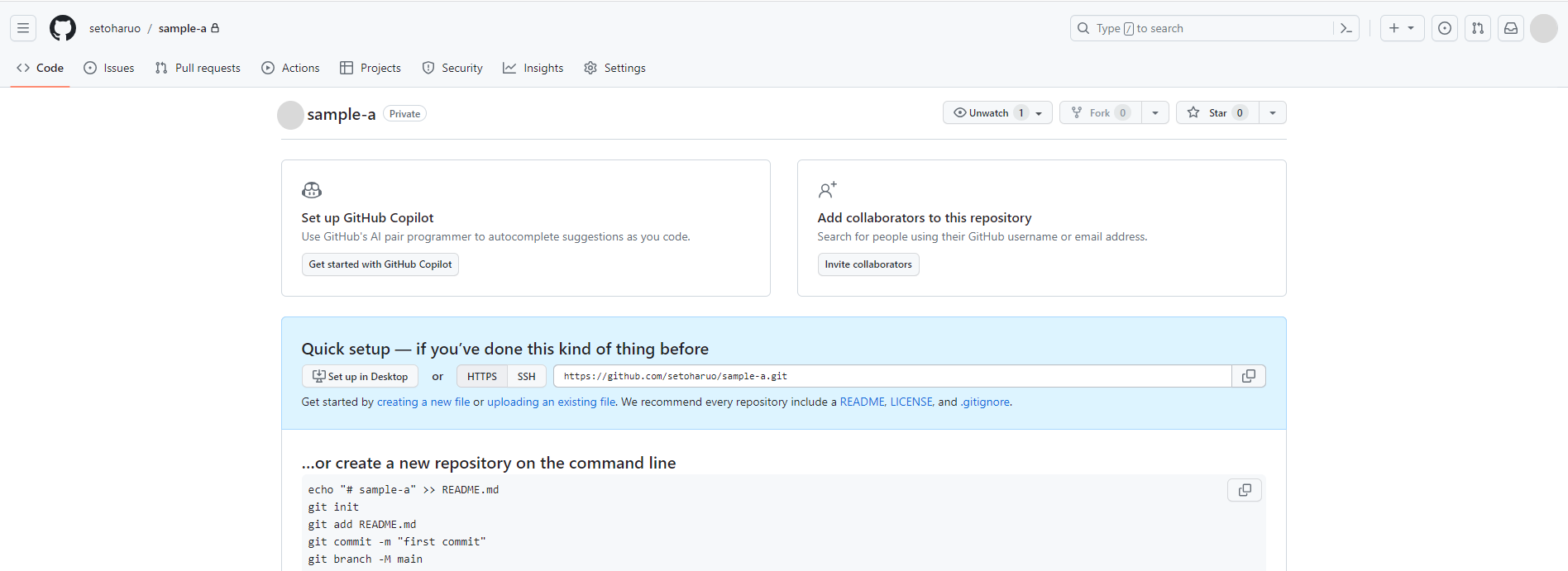The image size is (1568, 571).
Task: Open the Issues shortcut icon in header
Action: coord(1445,28)
